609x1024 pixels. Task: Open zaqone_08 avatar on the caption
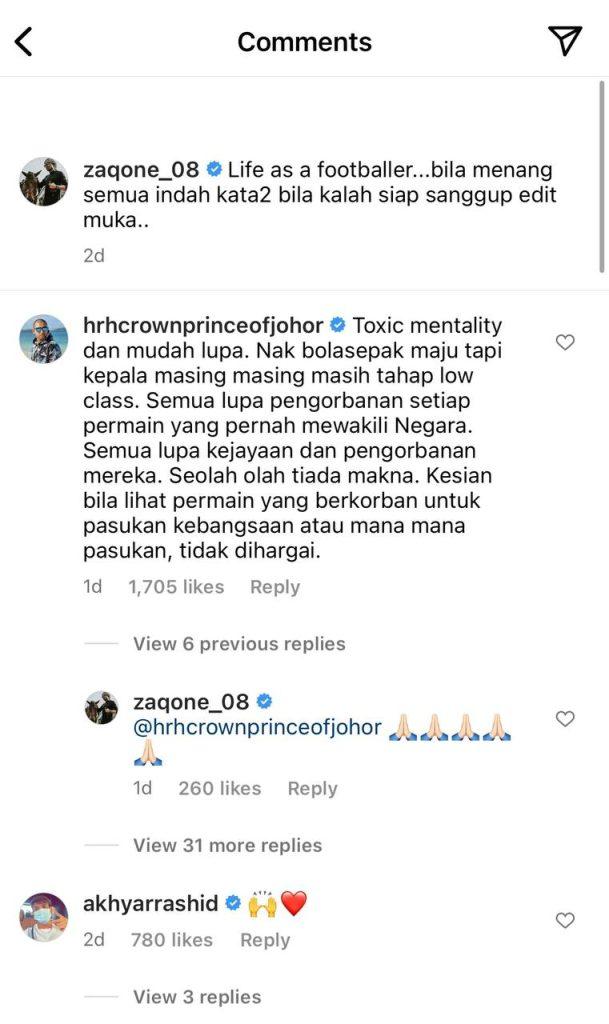click(43, 182)
